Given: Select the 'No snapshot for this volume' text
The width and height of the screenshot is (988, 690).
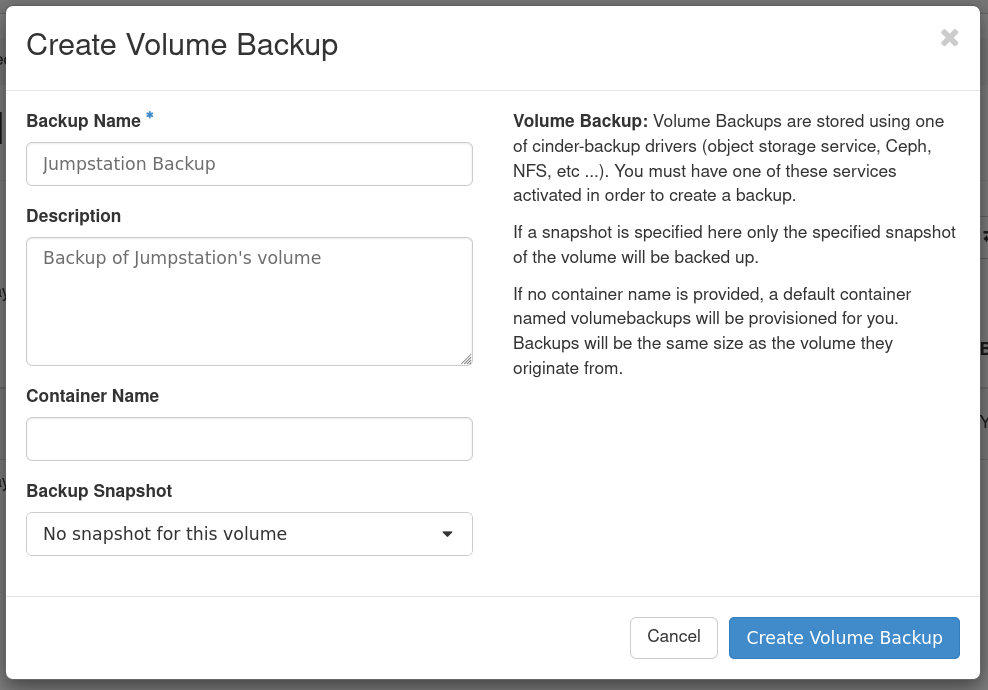Looking at the screenshot, I should [x=165, y=534].
